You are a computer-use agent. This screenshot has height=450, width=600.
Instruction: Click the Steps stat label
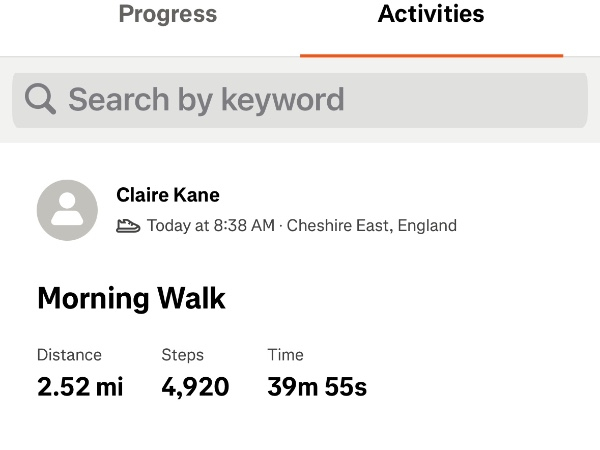pos(182,355)
